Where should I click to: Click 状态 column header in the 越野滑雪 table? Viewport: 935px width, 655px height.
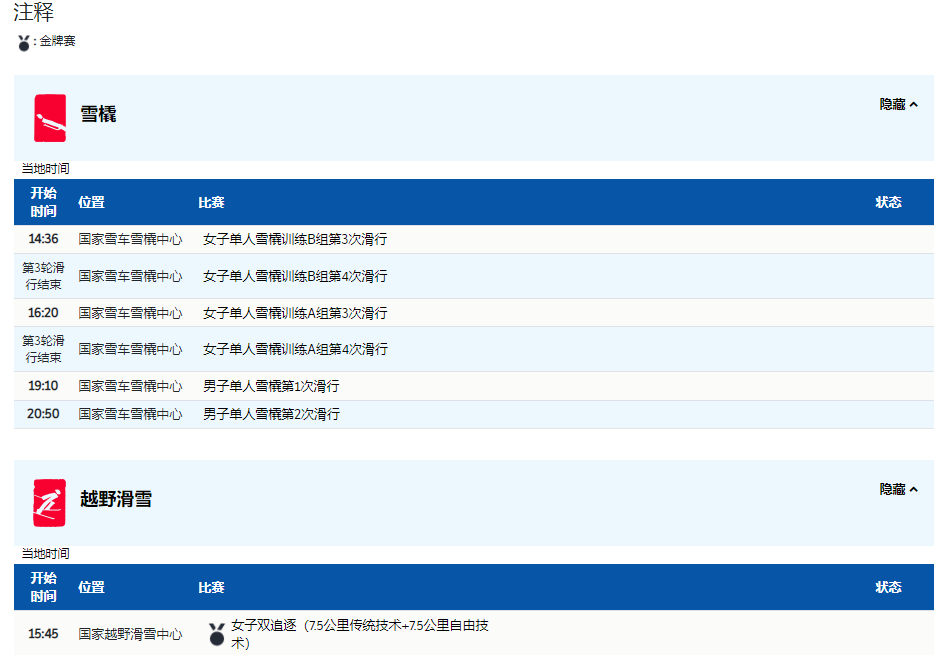pyautogui.click(x=888, y=587)
